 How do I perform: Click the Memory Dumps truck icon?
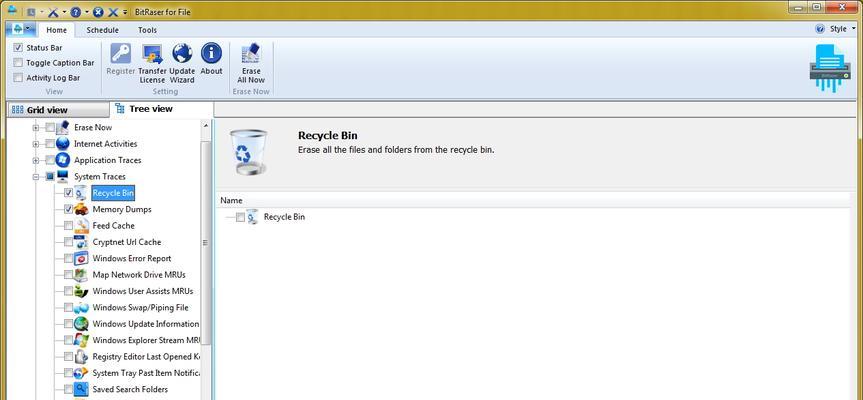[x=81, y=209]
